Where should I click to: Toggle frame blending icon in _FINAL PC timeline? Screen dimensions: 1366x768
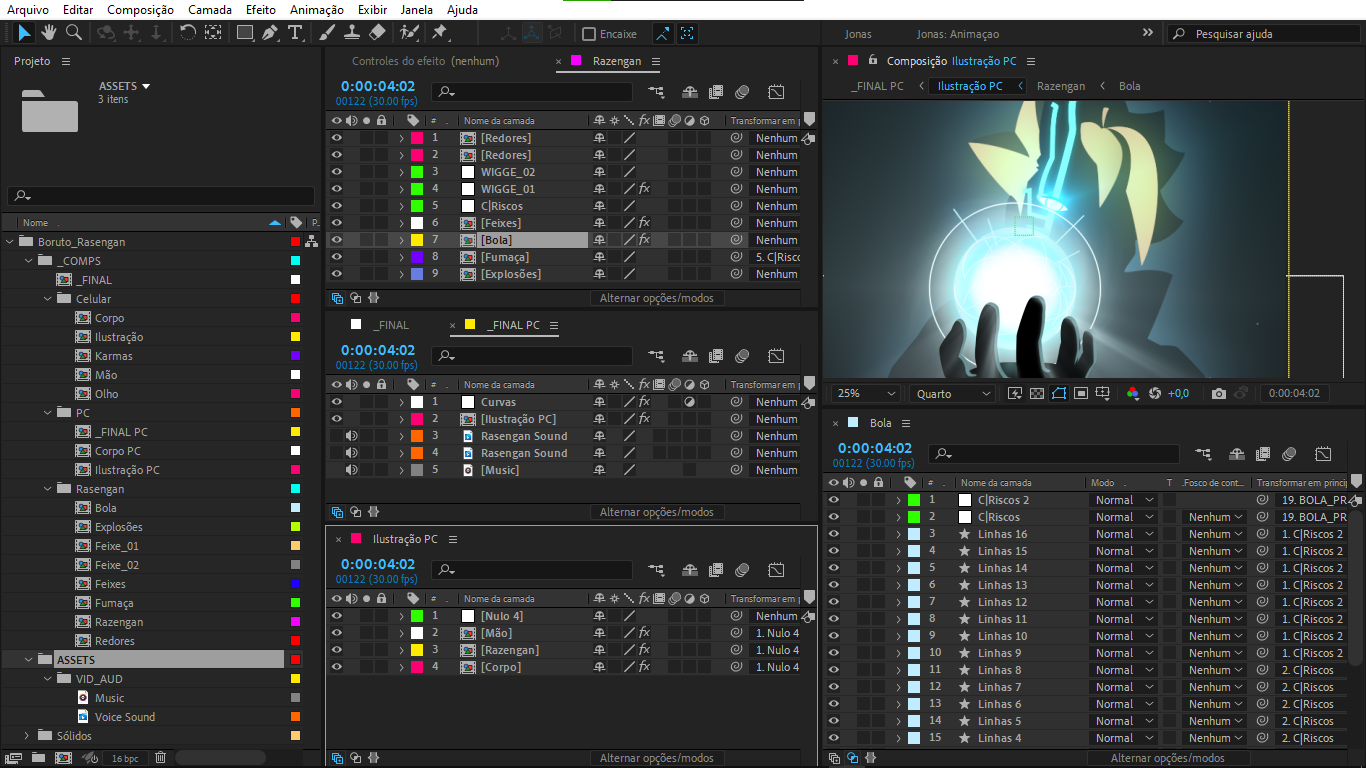(716, 356)
